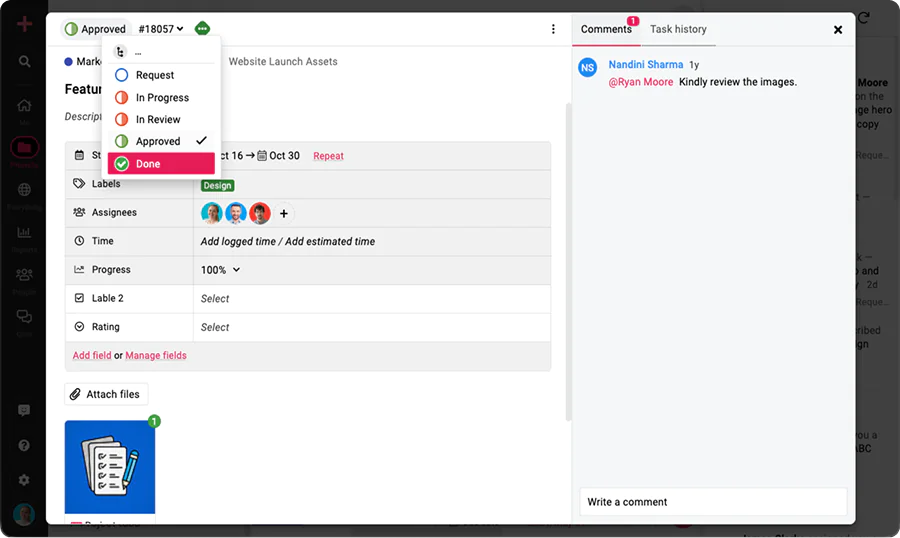Click the red plus add button in sidebar
The width and height of the screenshot is (900, 538).
(24, 24)
